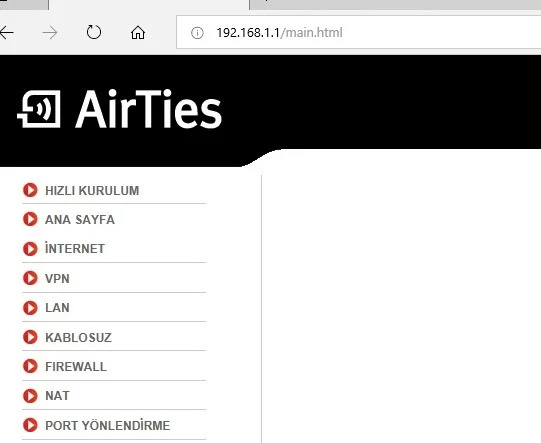Open the VPN menu
This screenshot has width=541, height=443.
click(x=57, y=278)
